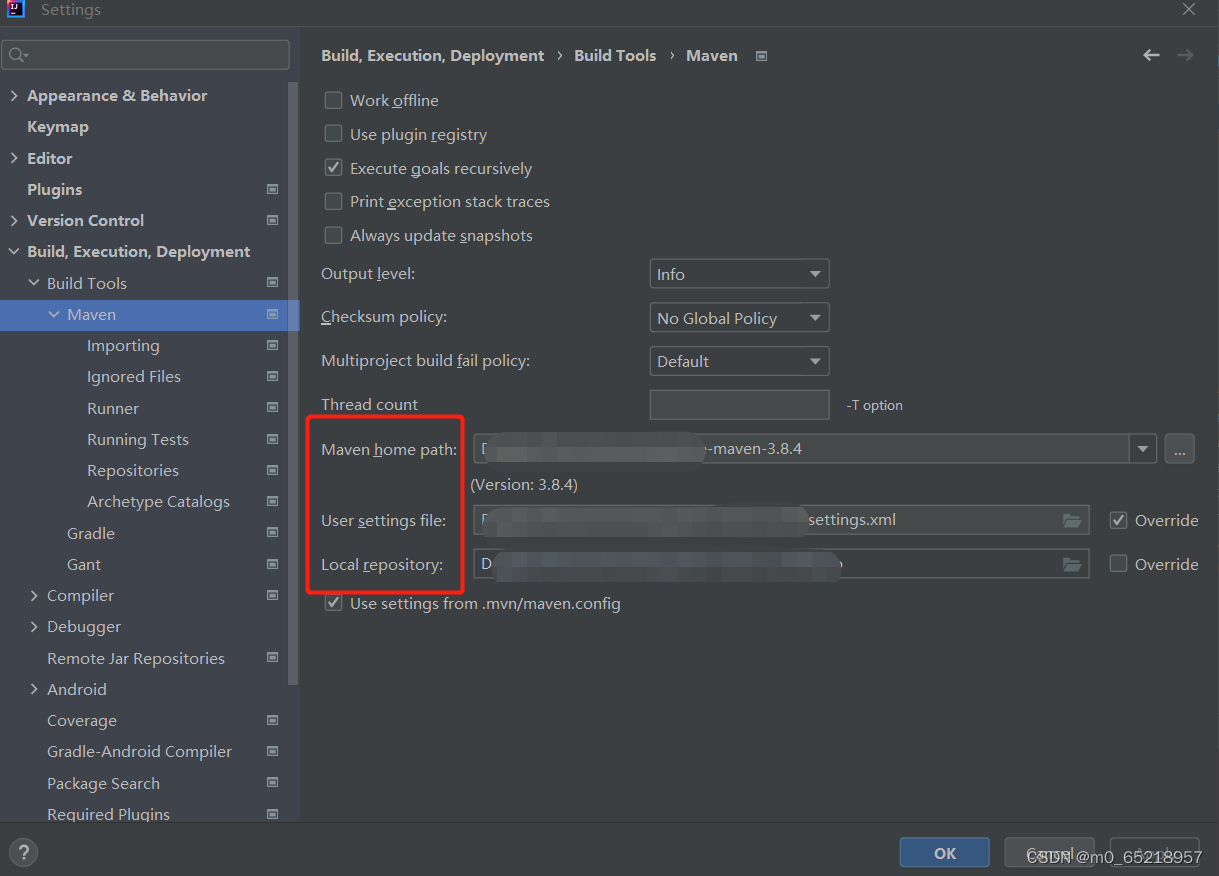Image resolution: width=1219 pixels, height=876 pixels.
Task: Collapse the Maven tree node
Action: [54, 314]
